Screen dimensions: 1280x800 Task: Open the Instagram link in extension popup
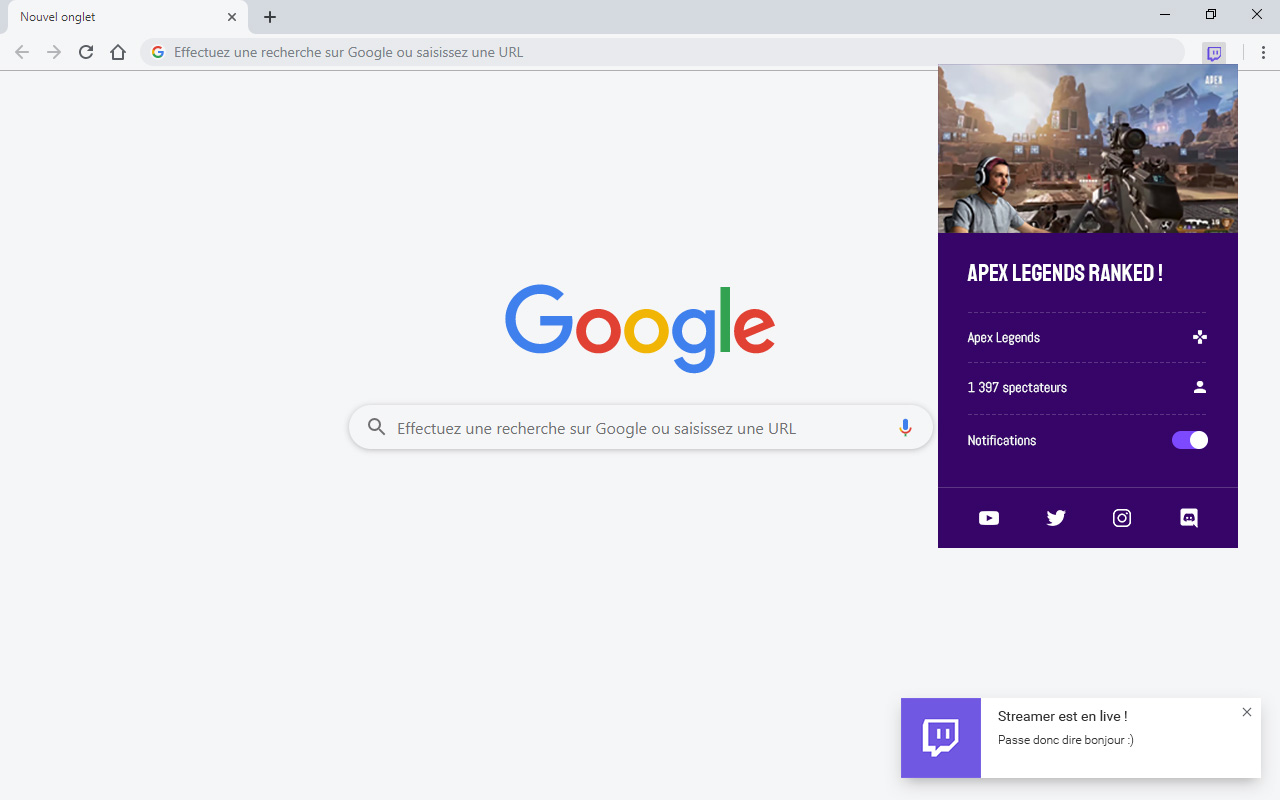(x=1122, y=518)
